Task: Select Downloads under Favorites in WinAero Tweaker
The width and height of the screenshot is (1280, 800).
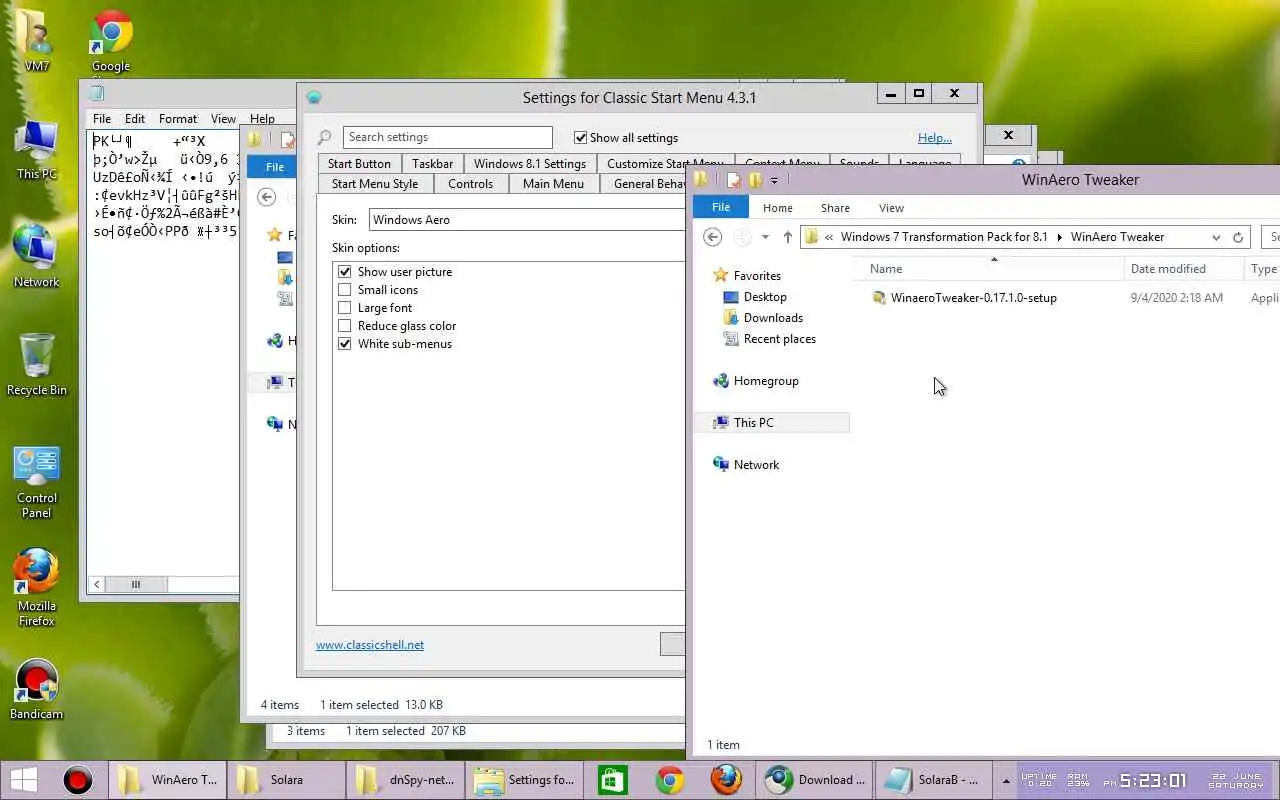Action: (x=772, y=318)
